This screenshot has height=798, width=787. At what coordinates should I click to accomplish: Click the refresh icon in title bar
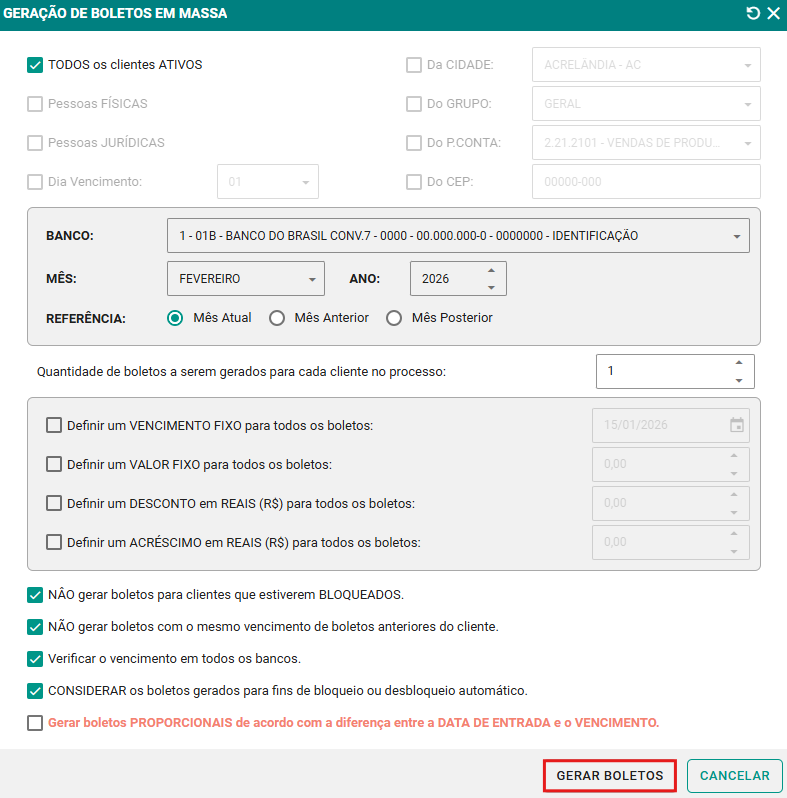(752, 13)
